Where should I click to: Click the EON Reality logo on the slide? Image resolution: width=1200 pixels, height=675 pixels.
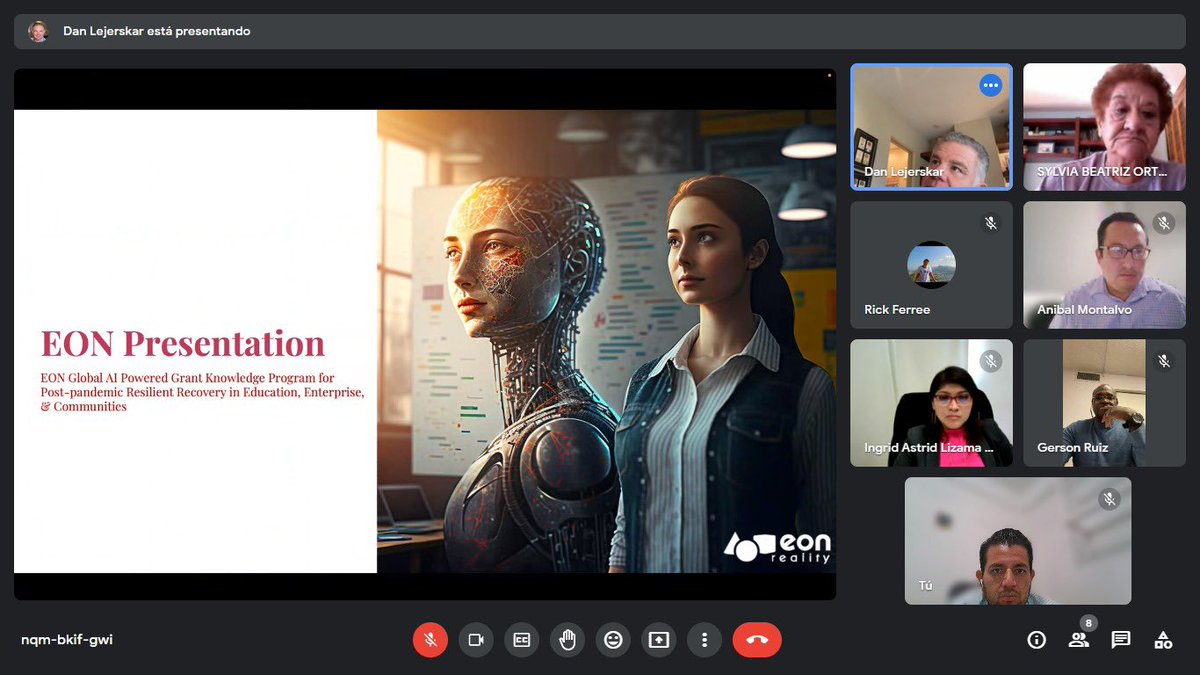[777, 547]
